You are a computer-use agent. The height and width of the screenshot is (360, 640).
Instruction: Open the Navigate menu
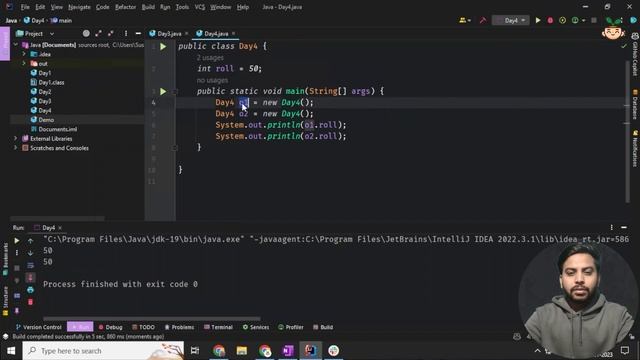pyautogui.click(x=79, y=7)
